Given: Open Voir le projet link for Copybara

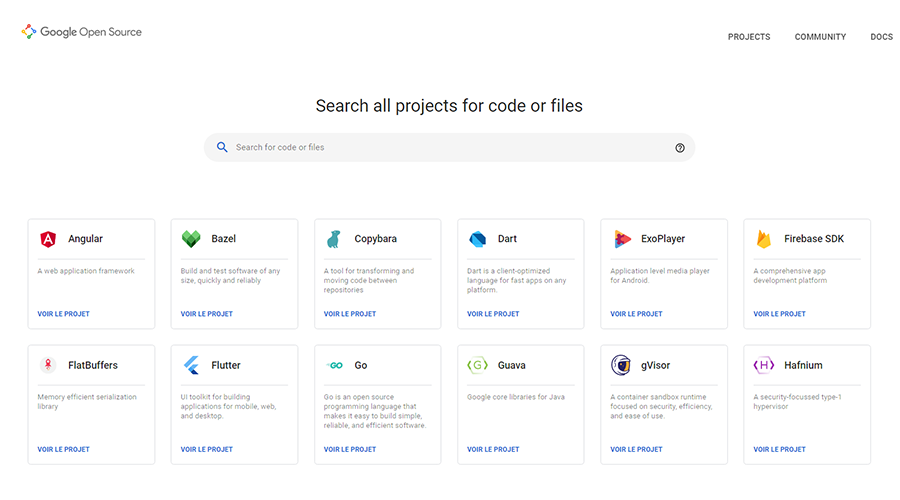Looking at the screenshot, I should pyautogui.click(x=350, y=314).
